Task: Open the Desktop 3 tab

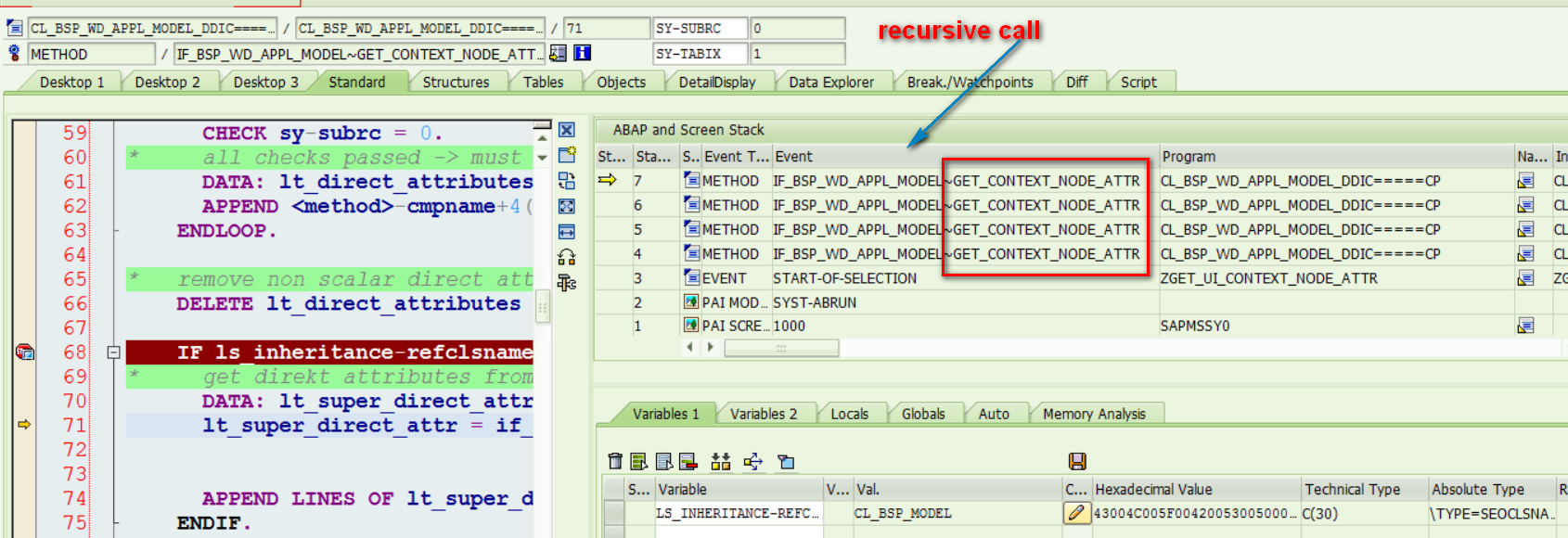Action: (x=265, y=82)
